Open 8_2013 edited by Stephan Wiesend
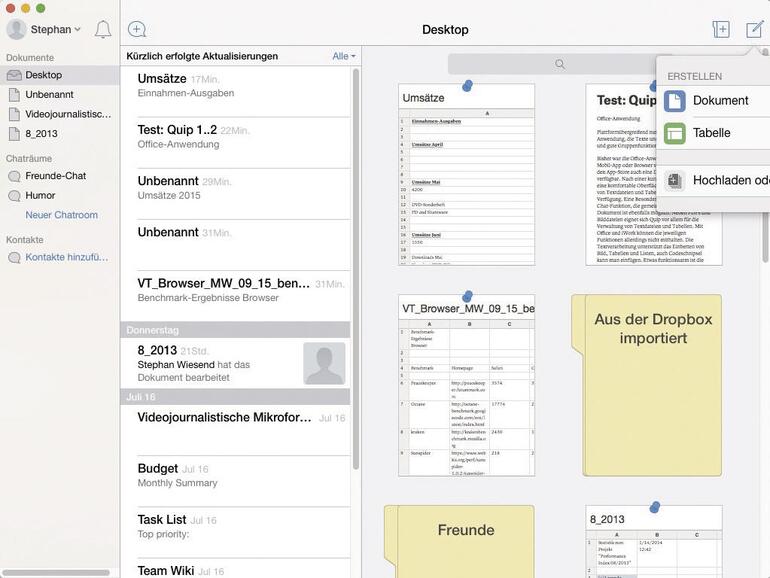 (x=236, y=363)
